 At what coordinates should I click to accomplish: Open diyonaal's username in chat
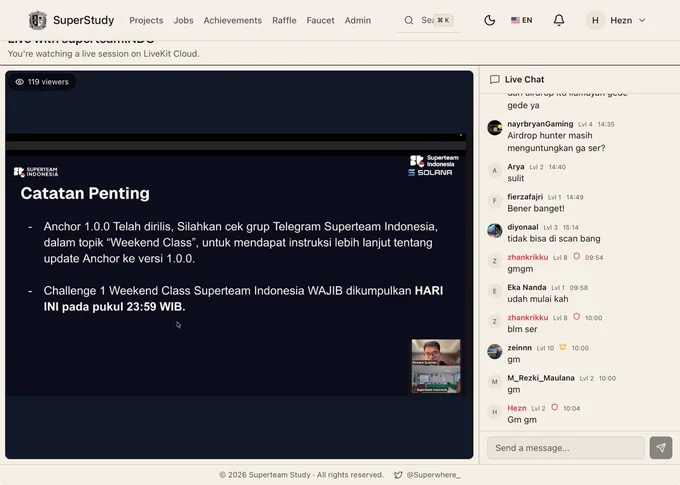click(523, 227)
